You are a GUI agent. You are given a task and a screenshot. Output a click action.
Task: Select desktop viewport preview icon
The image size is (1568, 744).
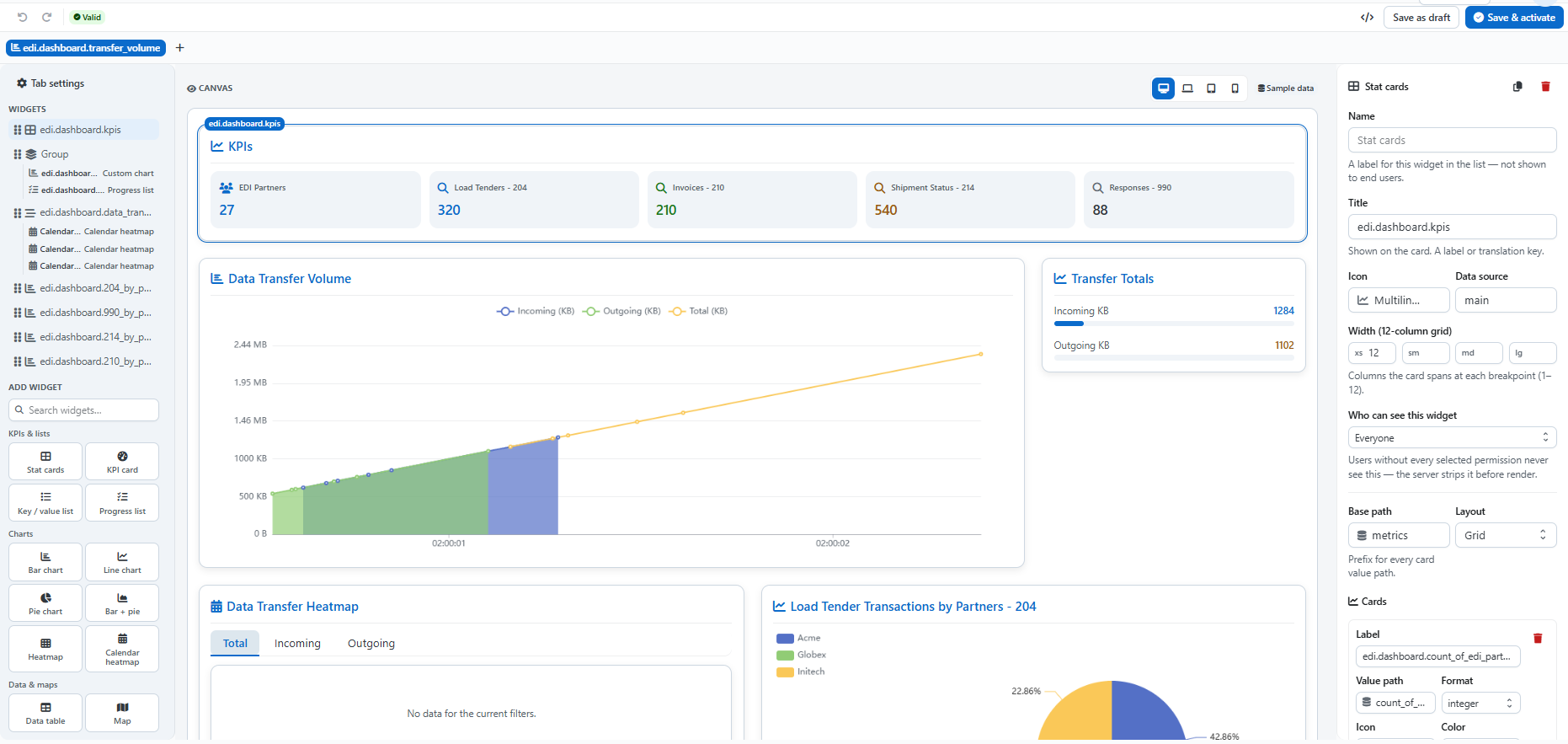point(1163,88)
